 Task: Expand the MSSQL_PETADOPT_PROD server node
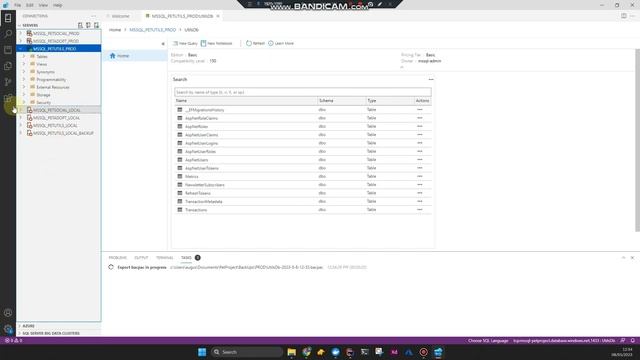pyautogui.click(x=21, y=41)
